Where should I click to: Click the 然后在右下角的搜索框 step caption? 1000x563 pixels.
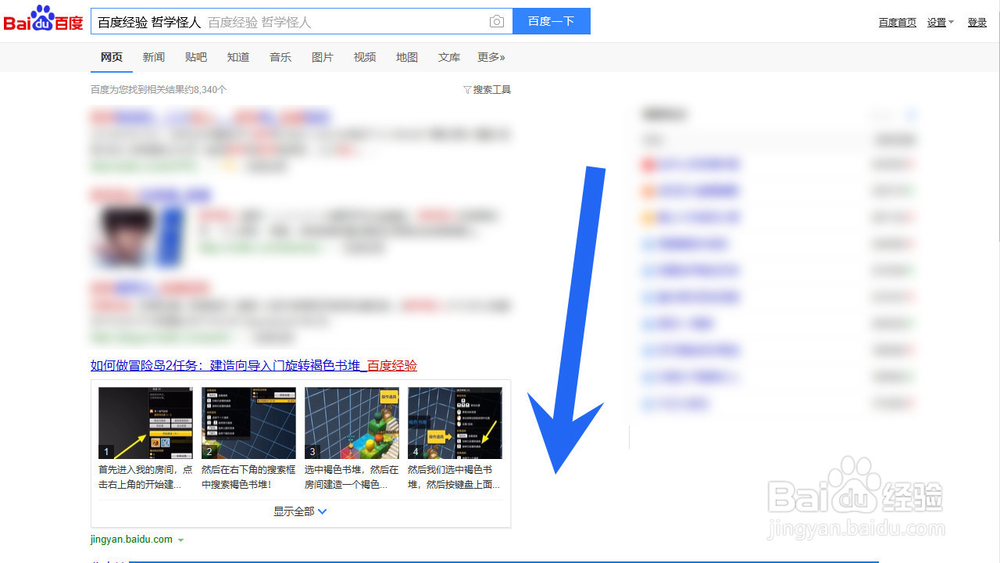click(x=249, y=477)
